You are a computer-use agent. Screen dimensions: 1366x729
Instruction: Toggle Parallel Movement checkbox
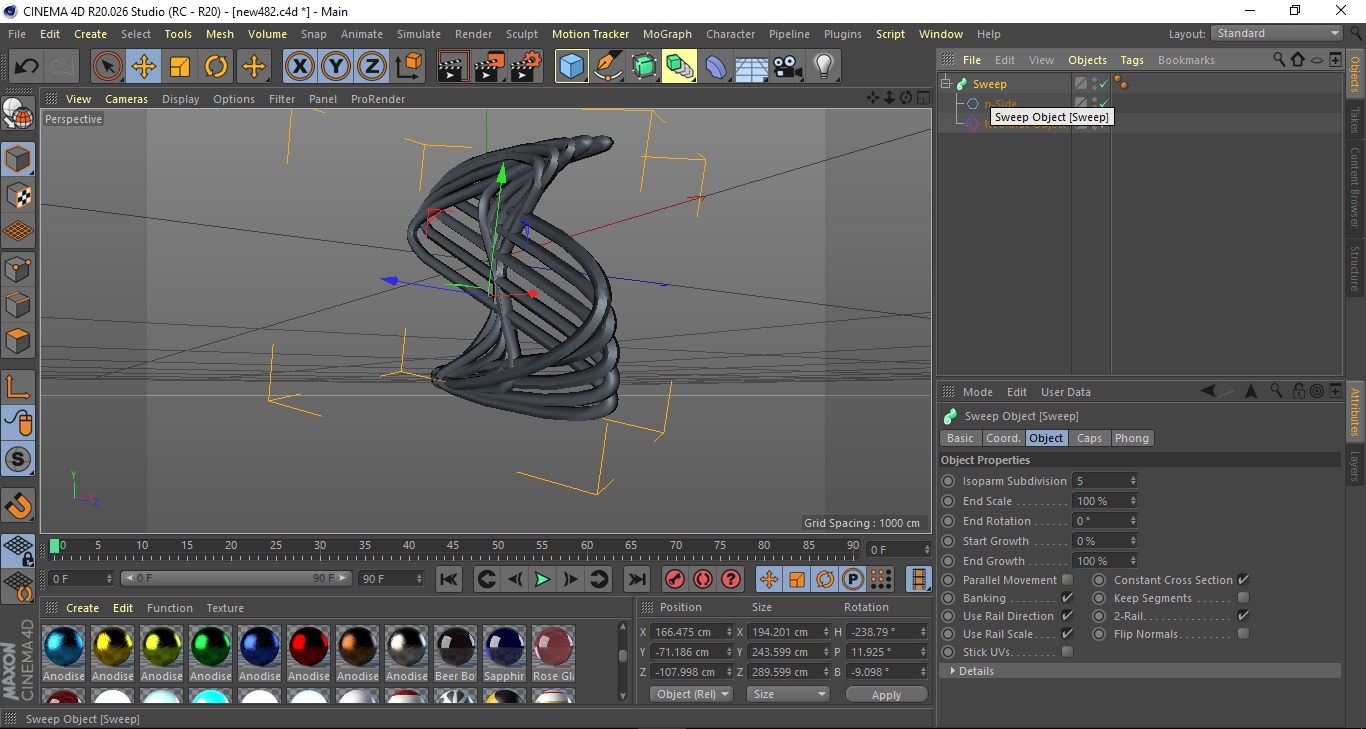(x=1067, y=580)
